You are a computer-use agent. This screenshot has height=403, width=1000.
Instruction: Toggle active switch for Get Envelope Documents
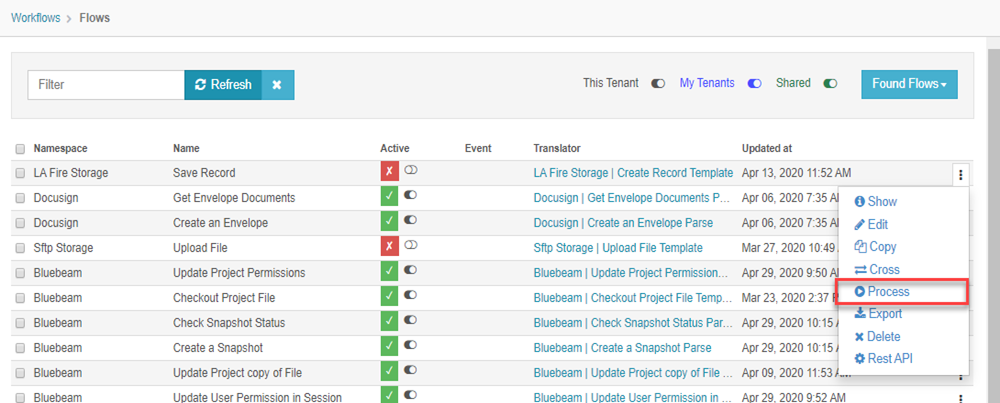point(410,194)
